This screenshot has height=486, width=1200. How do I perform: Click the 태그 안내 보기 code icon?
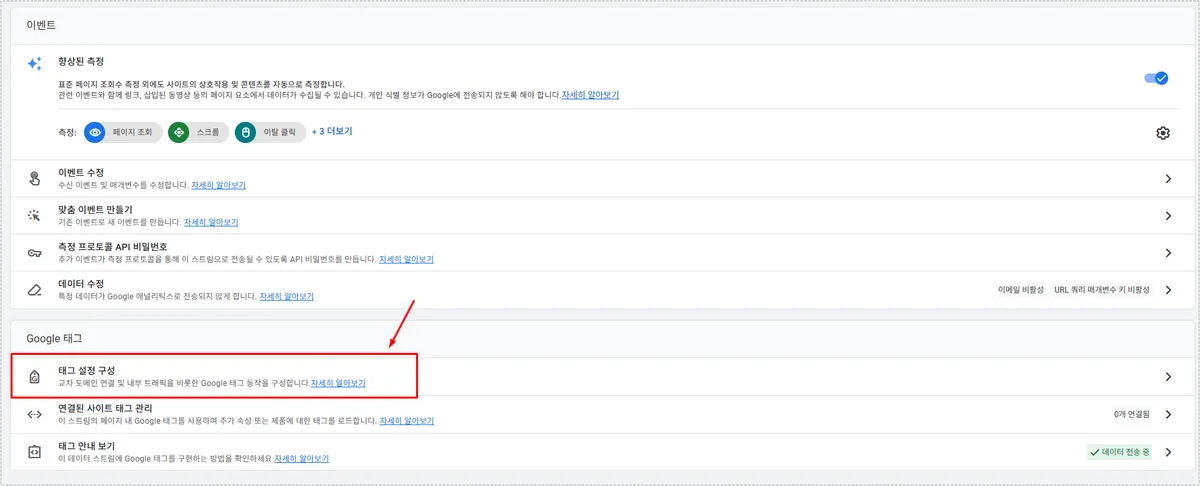pos(34,452)
